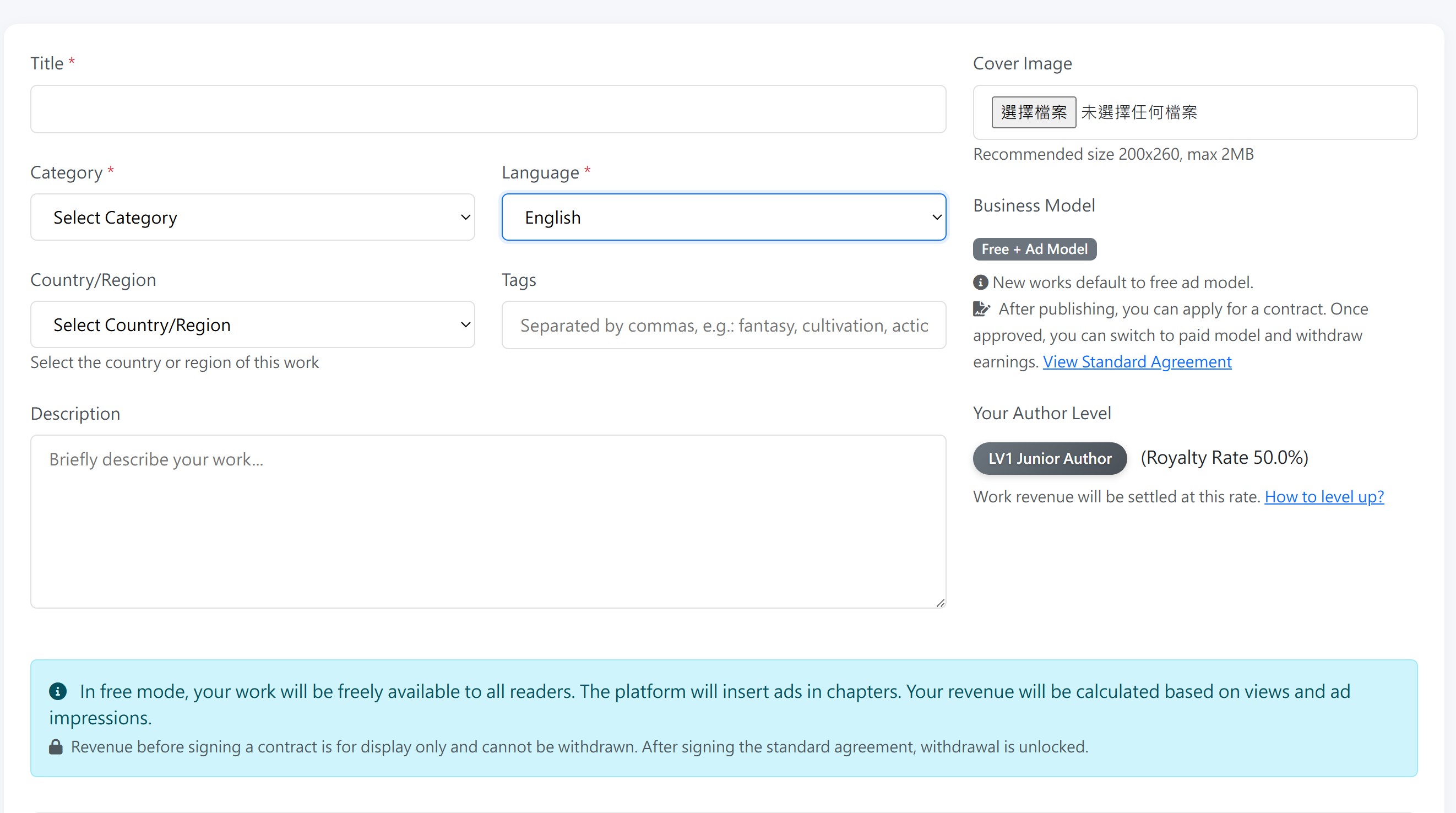Viewport: 1456px width, 813px height.
Task: Click the Country/Region field label
Action: (x=93, y=280)
